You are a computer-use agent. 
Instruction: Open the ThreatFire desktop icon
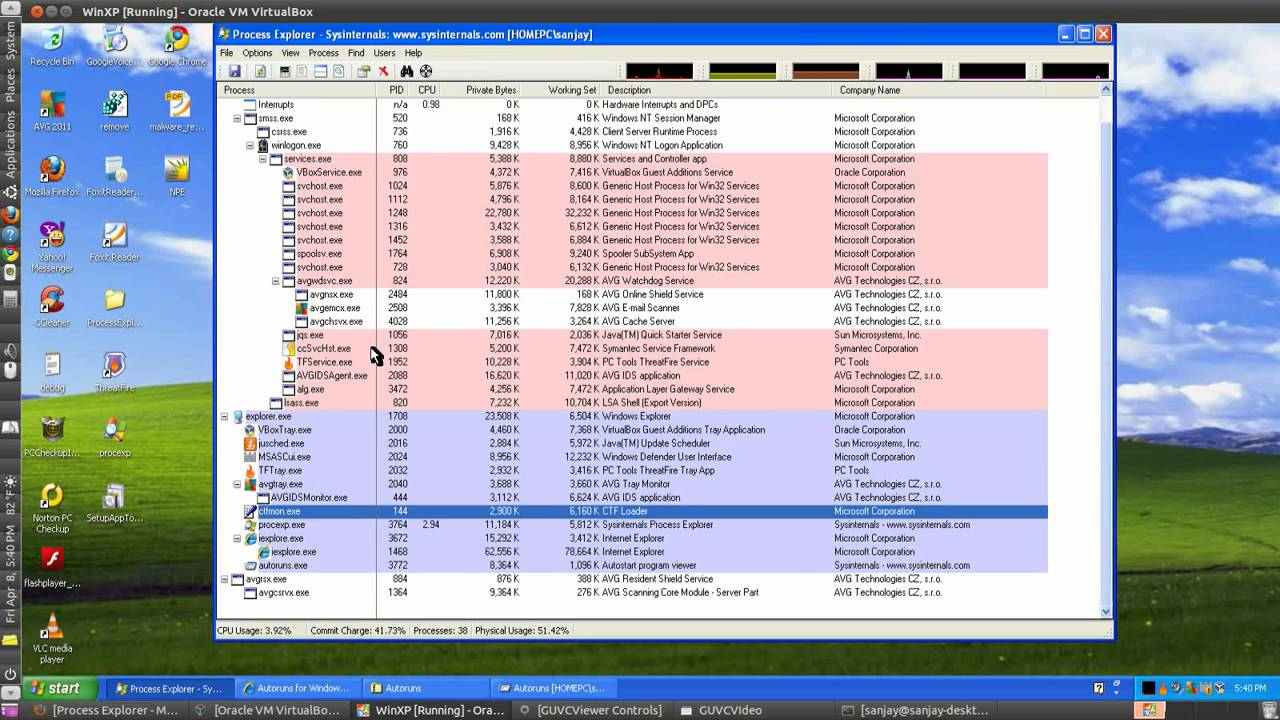tap(114, 372)
